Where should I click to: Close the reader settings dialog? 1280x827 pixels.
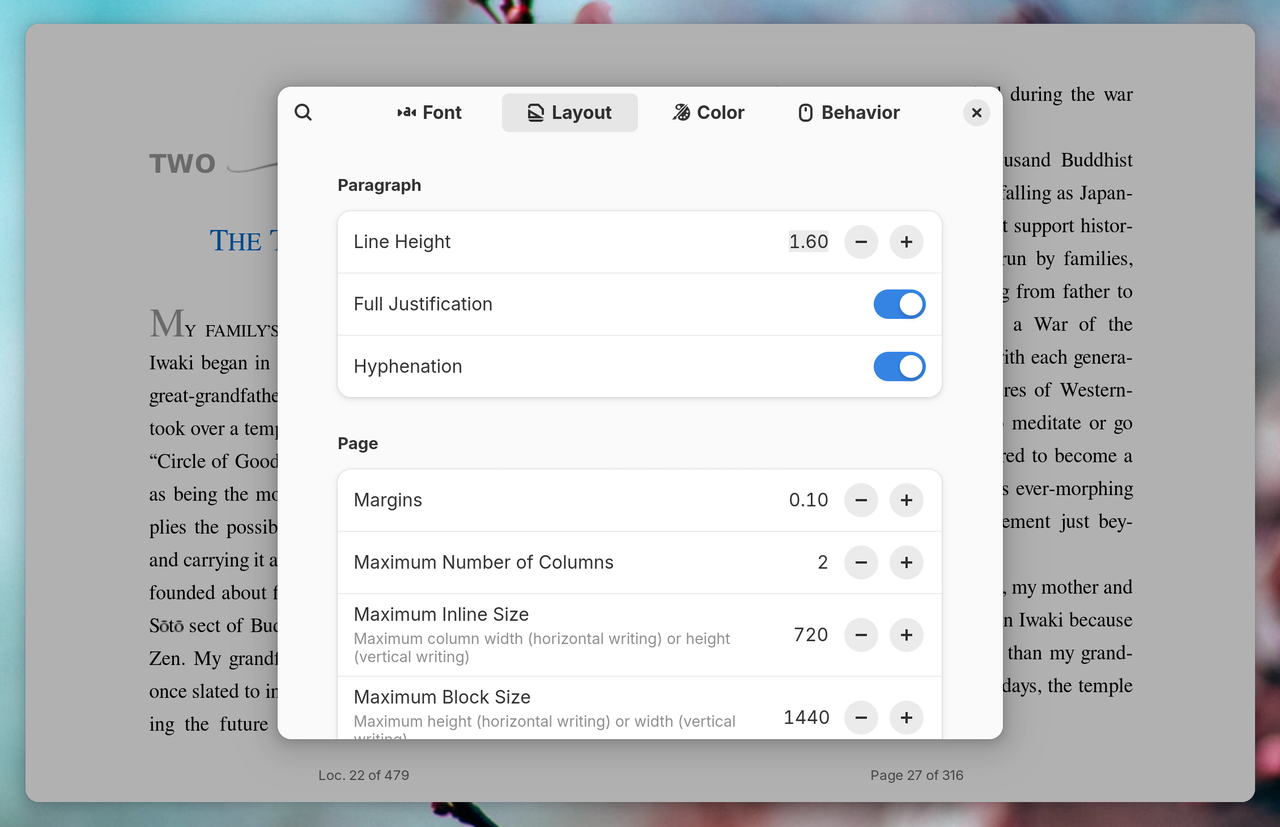point(976,112)
